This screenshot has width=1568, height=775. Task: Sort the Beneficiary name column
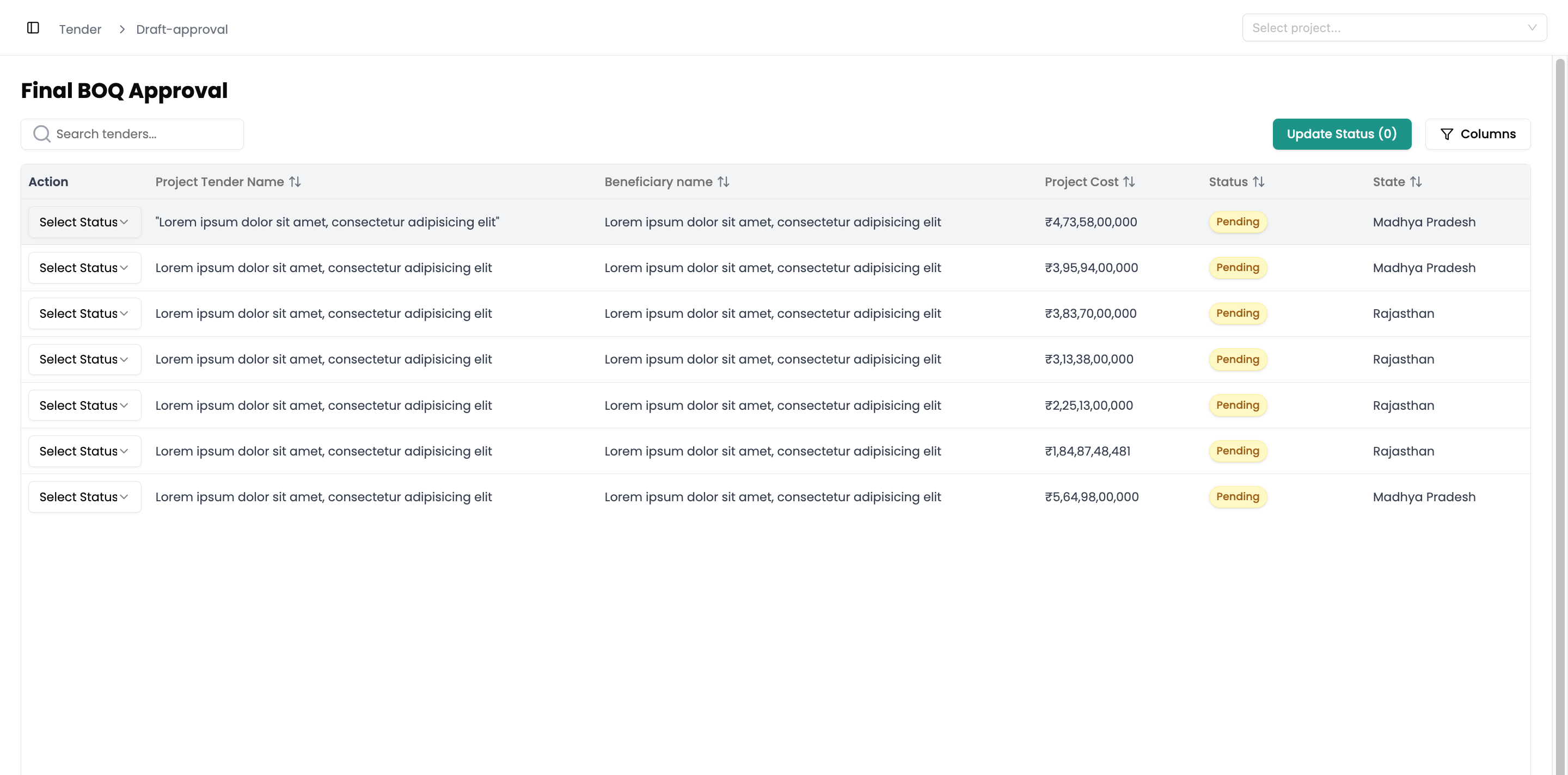[x=723, y=181]
